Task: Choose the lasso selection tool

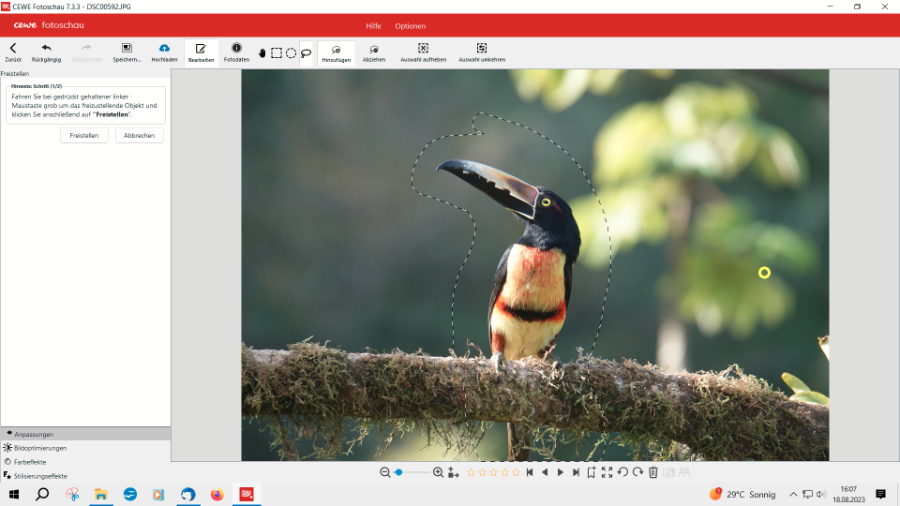Action: [x=306, y=53]
